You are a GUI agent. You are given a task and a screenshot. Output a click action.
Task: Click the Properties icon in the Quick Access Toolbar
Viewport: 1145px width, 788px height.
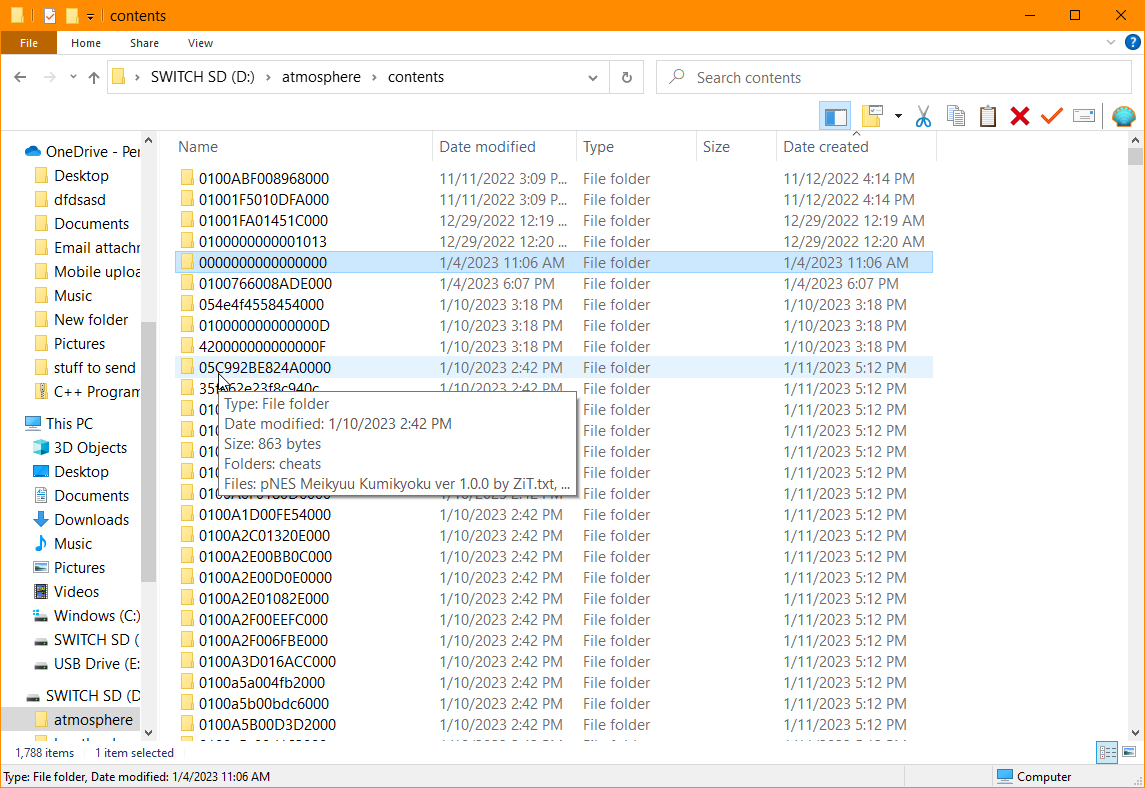coord(50,15)
